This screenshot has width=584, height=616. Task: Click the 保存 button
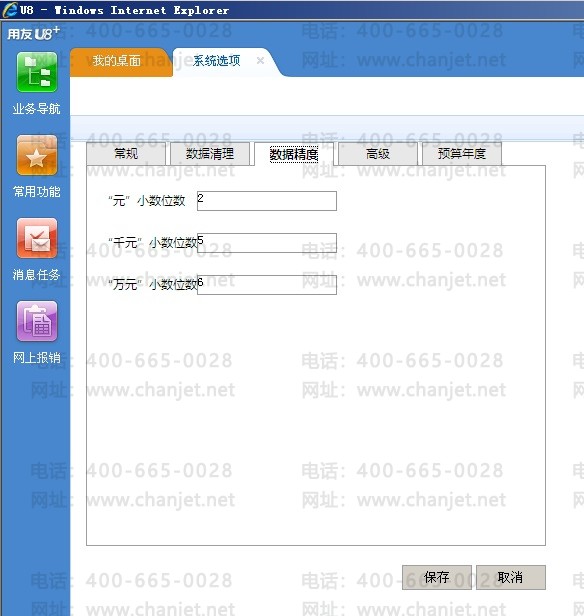pyautogui.click(x=437, y=578)
